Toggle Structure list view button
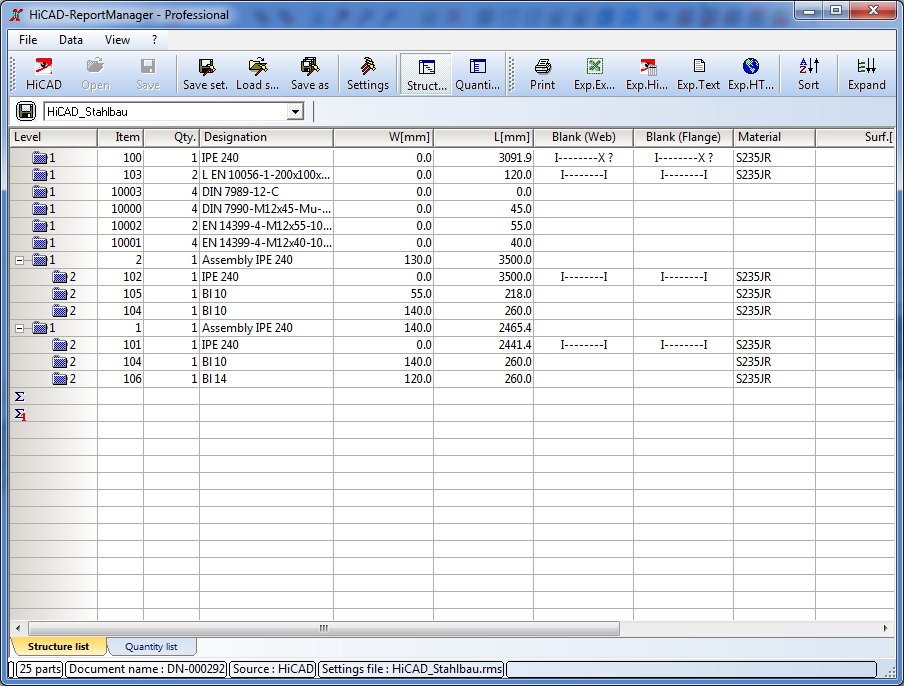Viewport: 904px width, 686px height. point(426,74)
